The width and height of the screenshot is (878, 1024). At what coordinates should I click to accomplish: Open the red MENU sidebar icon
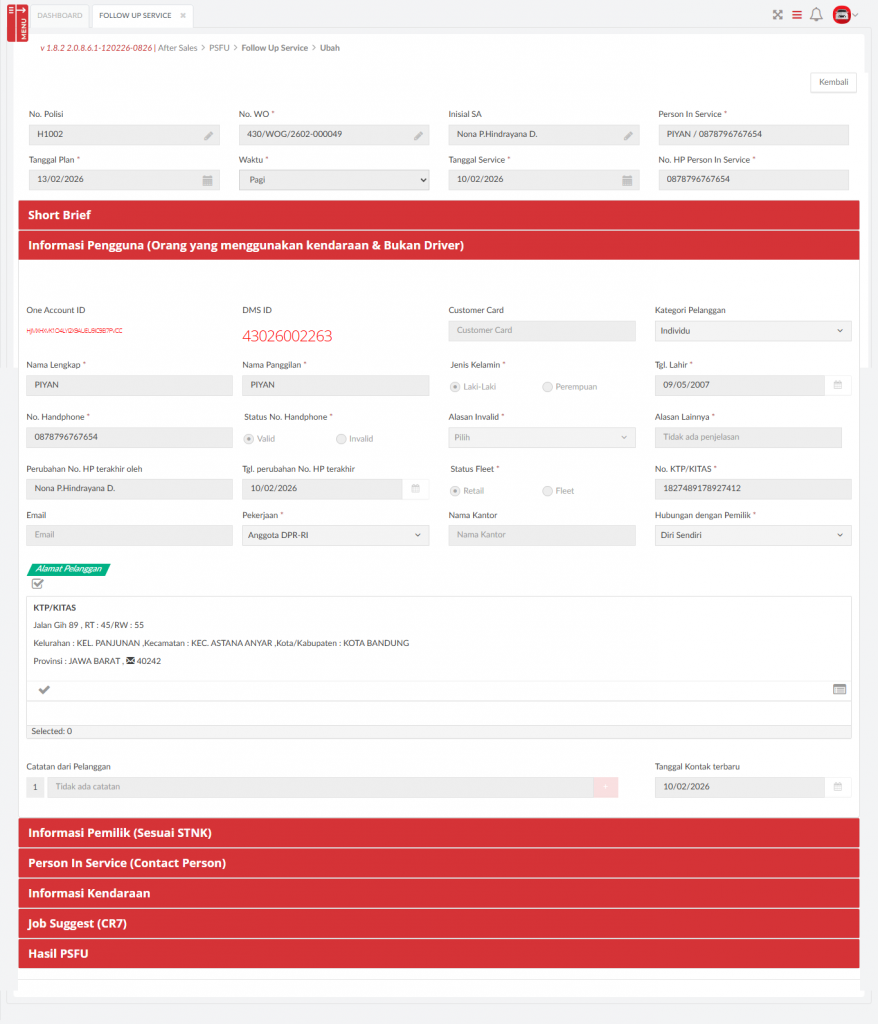pos(17,22)
